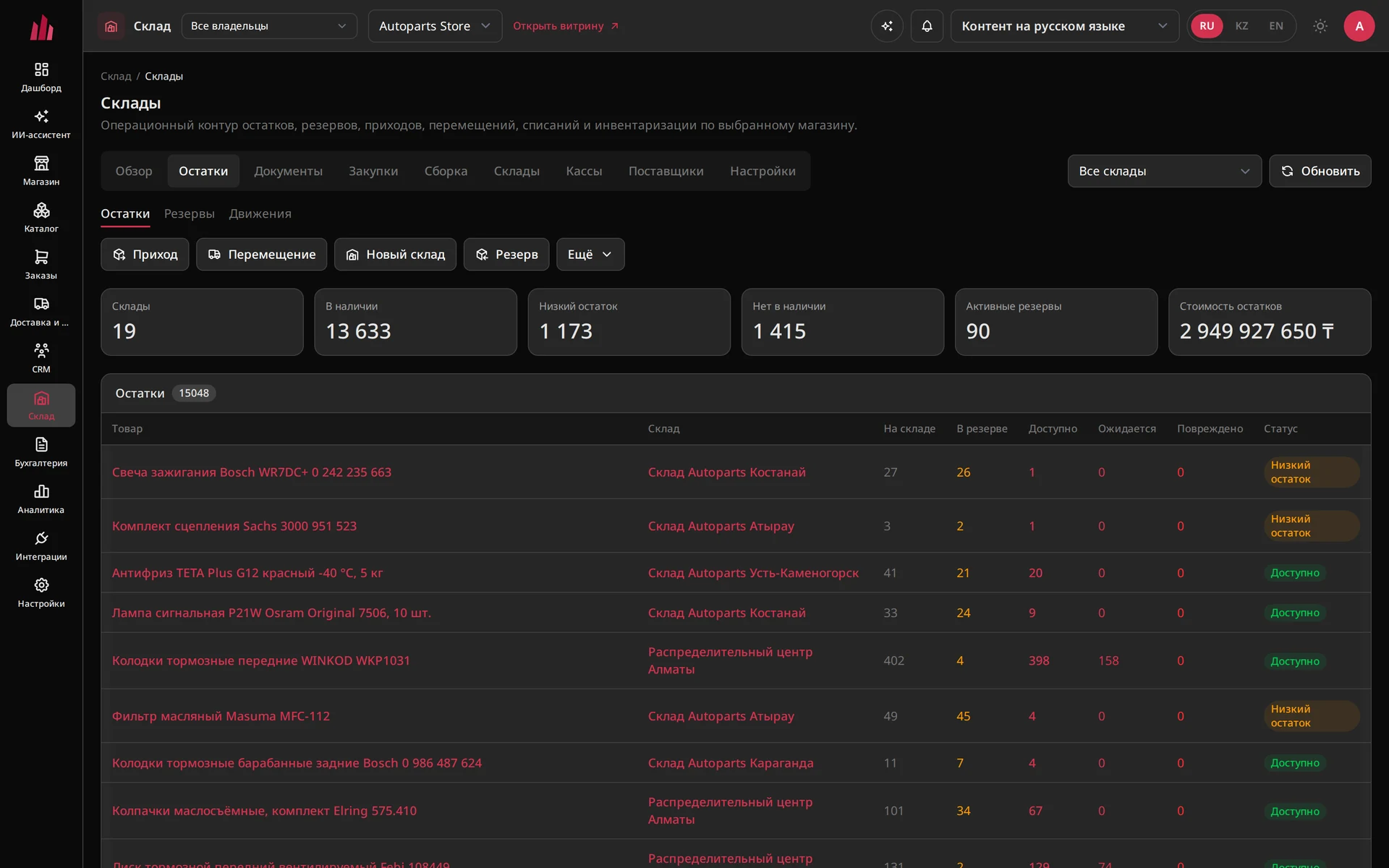Open product Фильтр масляный Masuma MFC-112
The width and height of the screenshot is (1389, 868).
(221, 716)
